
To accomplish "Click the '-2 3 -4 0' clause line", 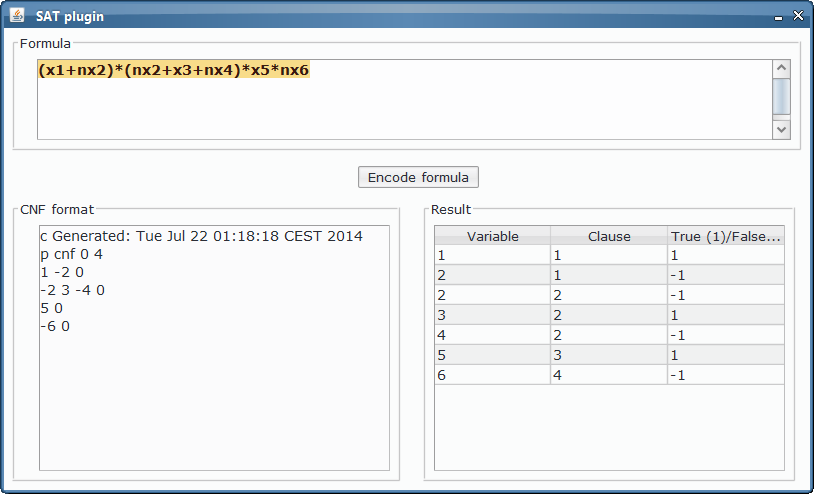I will click(72, 290).
